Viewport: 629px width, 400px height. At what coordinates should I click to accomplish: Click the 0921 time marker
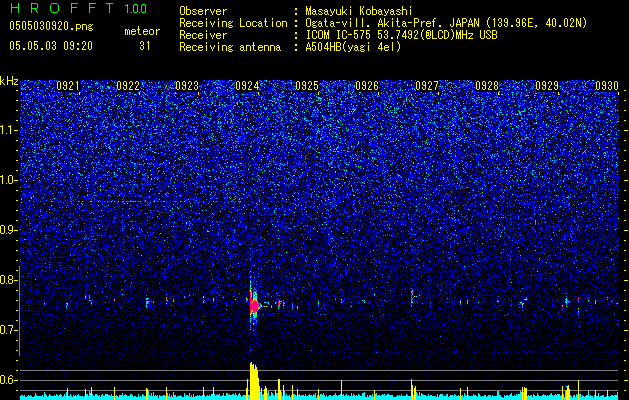[68, 86]
